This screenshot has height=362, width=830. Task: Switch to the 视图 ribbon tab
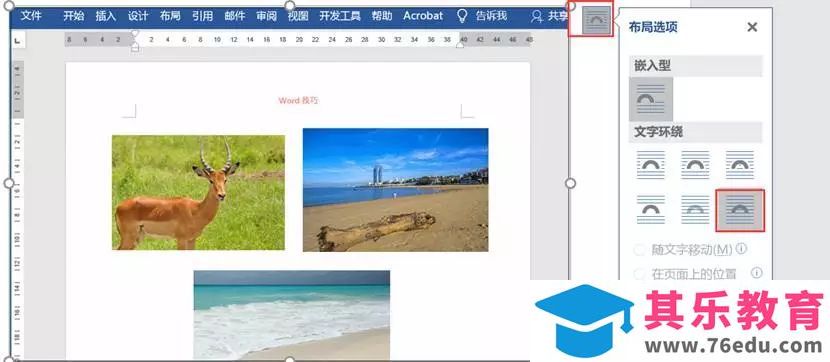tap(298, 16)
